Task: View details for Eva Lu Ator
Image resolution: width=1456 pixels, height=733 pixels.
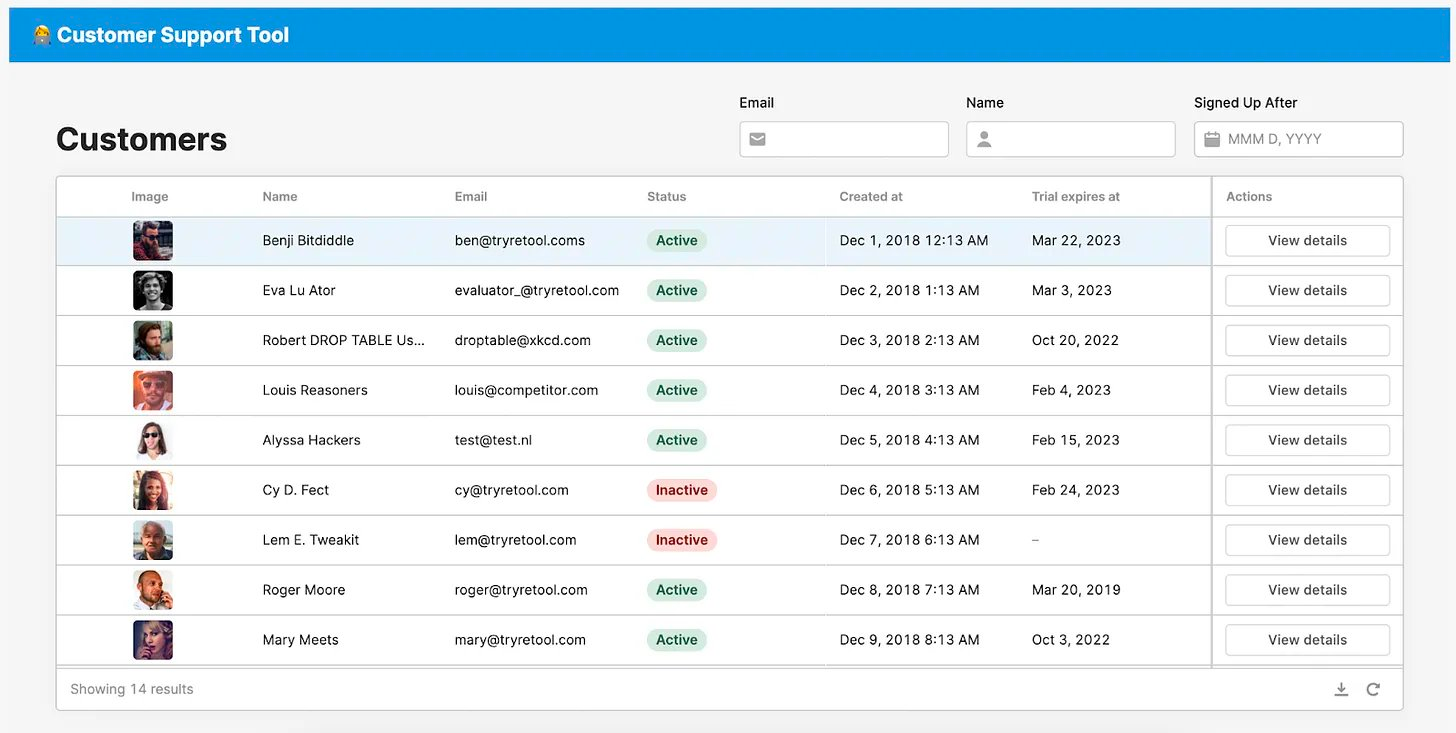Action: click(x=1307, y=291)
